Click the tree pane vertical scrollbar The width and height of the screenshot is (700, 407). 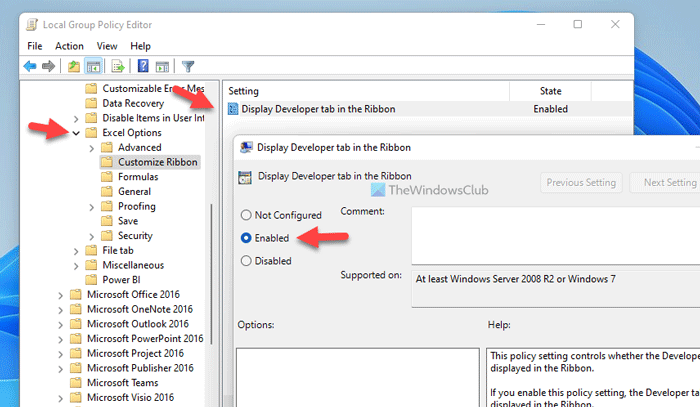[211, 273]
